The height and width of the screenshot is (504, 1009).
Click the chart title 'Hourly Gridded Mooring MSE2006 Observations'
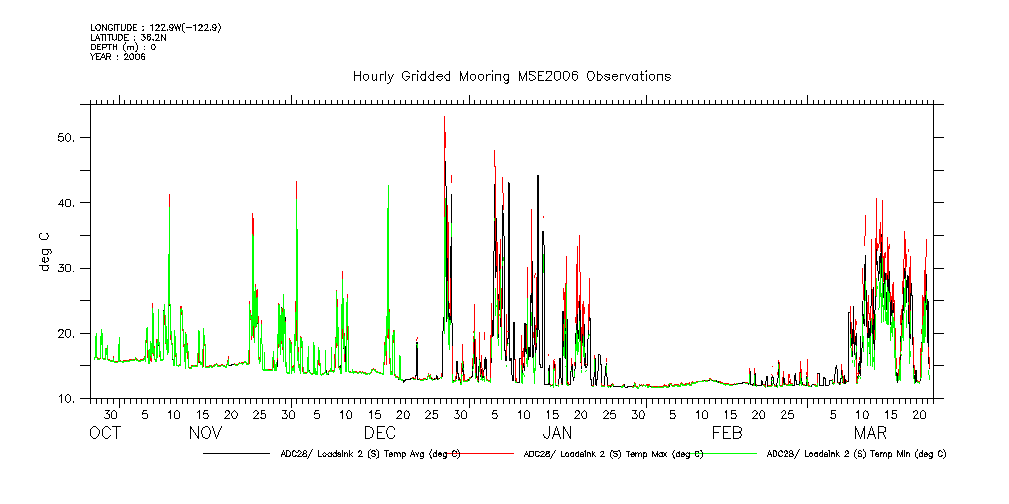(511, 77)
